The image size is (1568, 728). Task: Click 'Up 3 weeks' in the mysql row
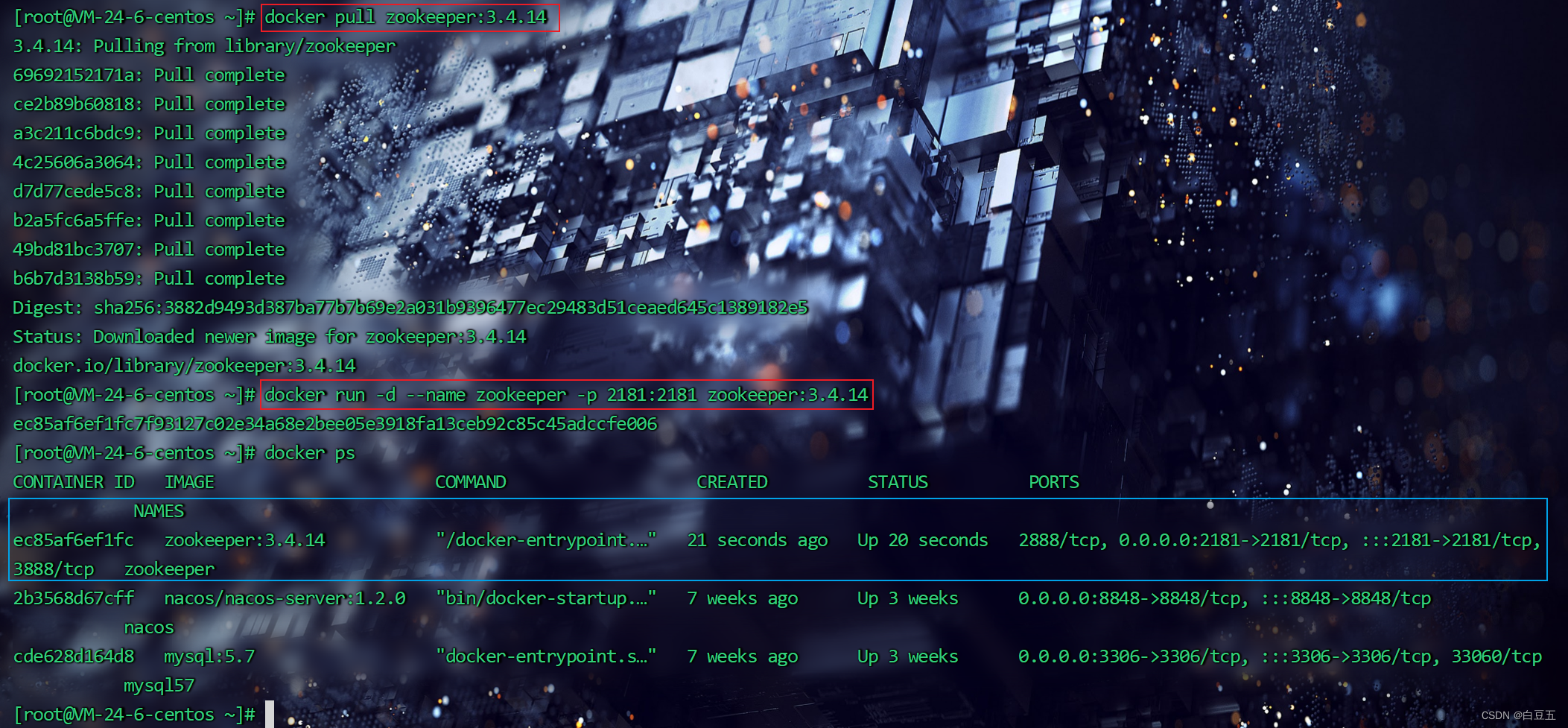[x=908, y=656]
